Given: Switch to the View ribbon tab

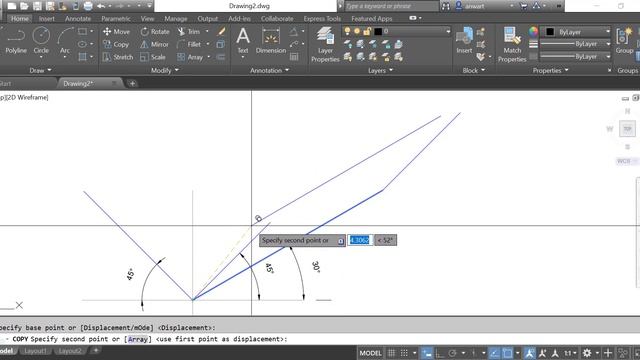Looking at the screenshot, I should point(147,19).
